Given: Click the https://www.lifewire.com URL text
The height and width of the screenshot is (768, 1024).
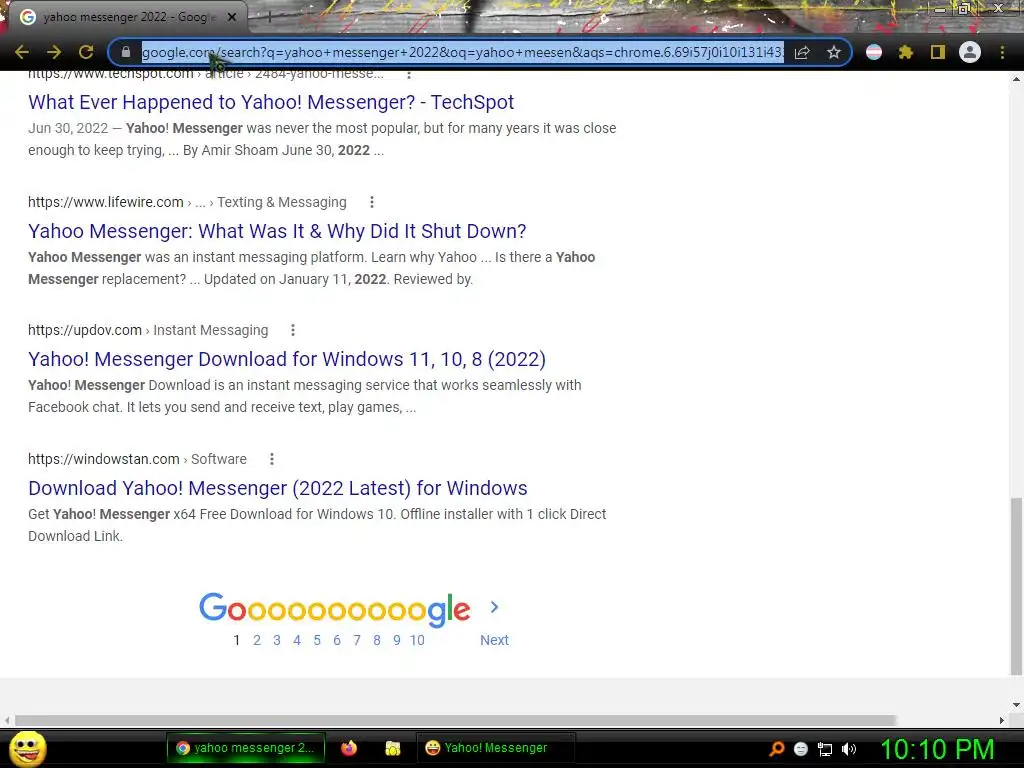Looking at the screenshot, I should click(x=105, y=202).
